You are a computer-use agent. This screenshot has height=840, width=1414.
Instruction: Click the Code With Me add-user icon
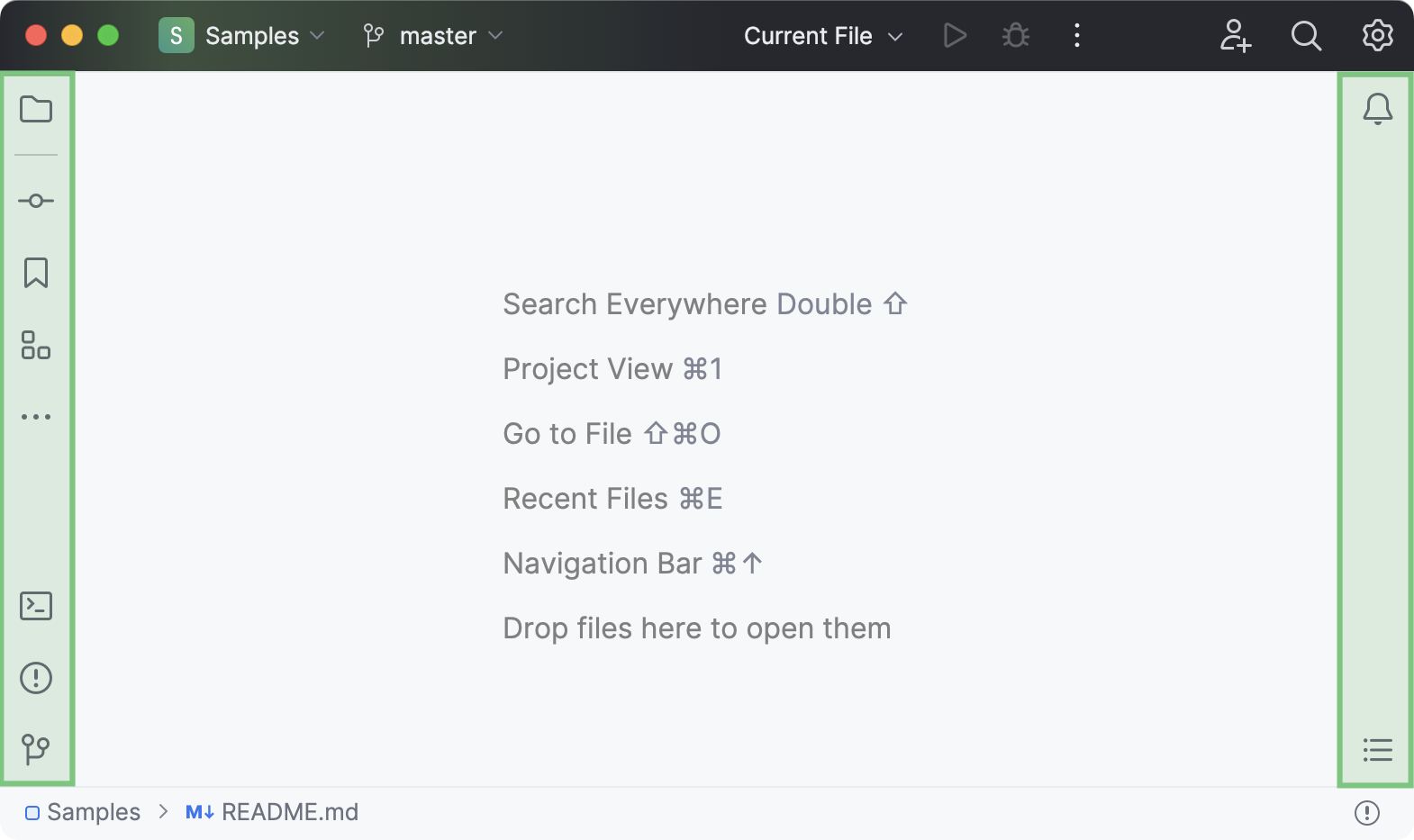click(x=1235, y=36)
